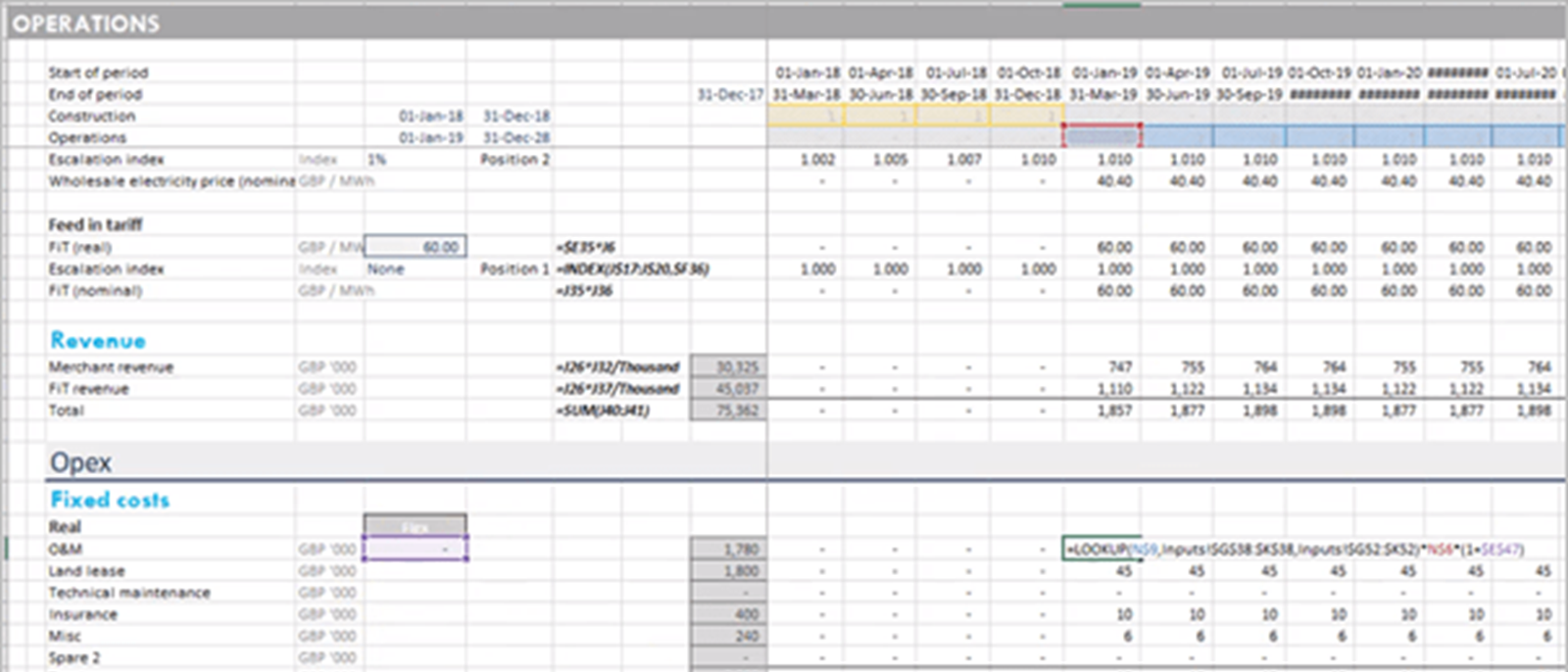
Task: Select the Escalation index 'None' cell
Action: click(386, 269)
